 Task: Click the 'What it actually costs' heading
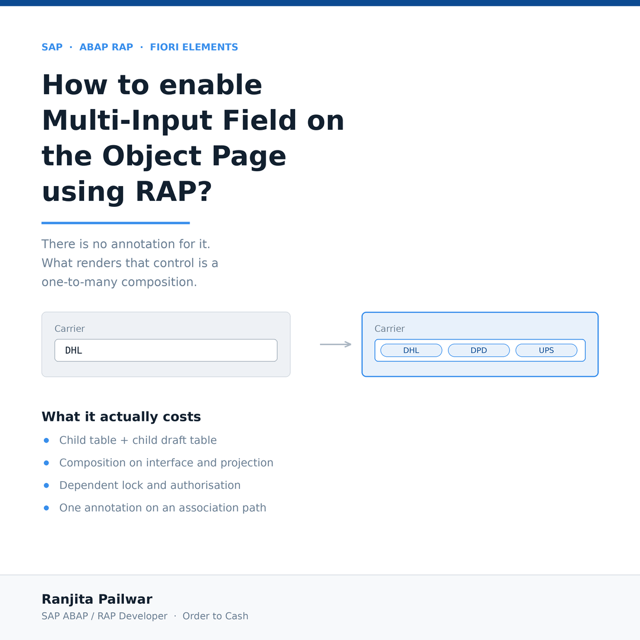coord(121,416)
